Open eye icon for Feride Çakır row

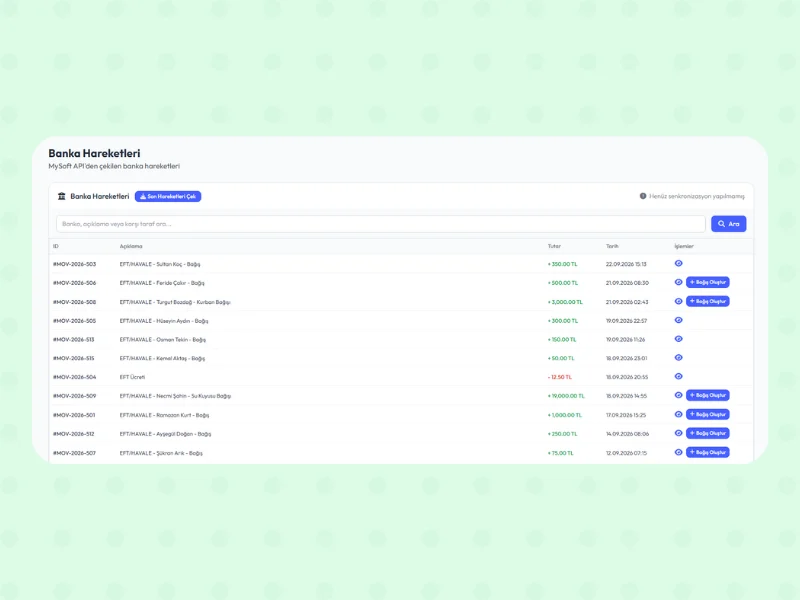[x=678, y=282]
